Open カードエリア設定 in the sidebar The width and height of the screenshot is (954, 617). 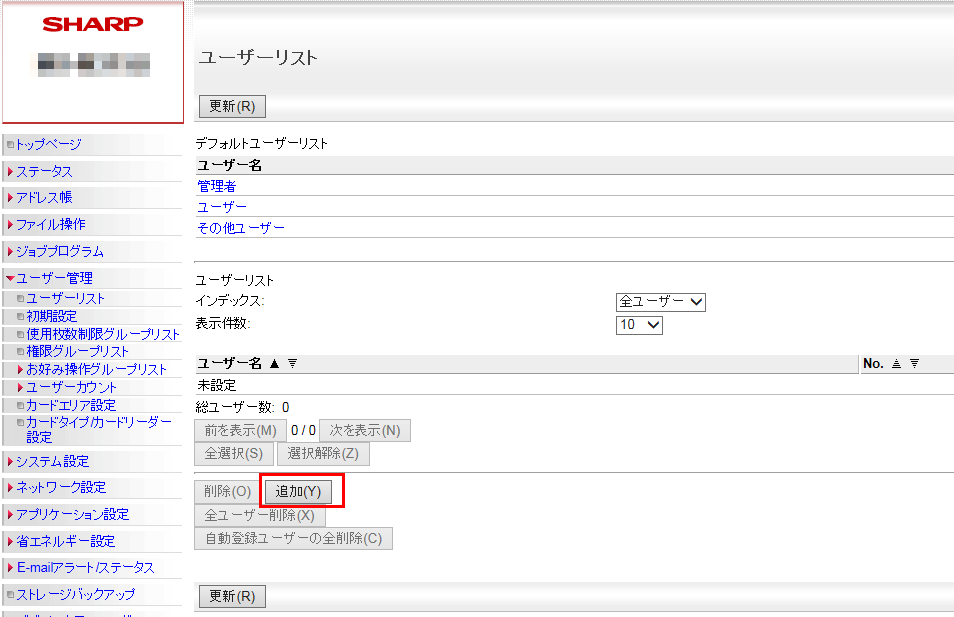(70, 405)
